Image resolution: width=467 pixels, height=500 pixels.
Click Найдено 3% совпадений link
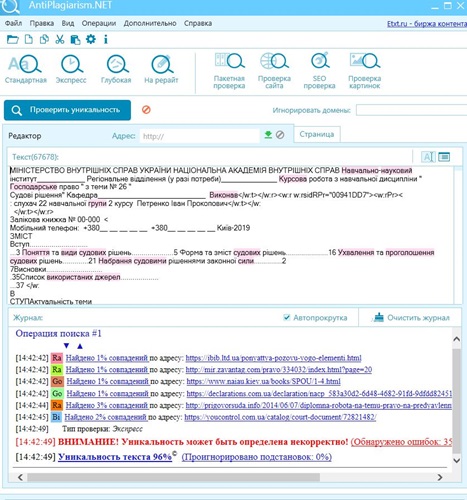click(107, 405)
